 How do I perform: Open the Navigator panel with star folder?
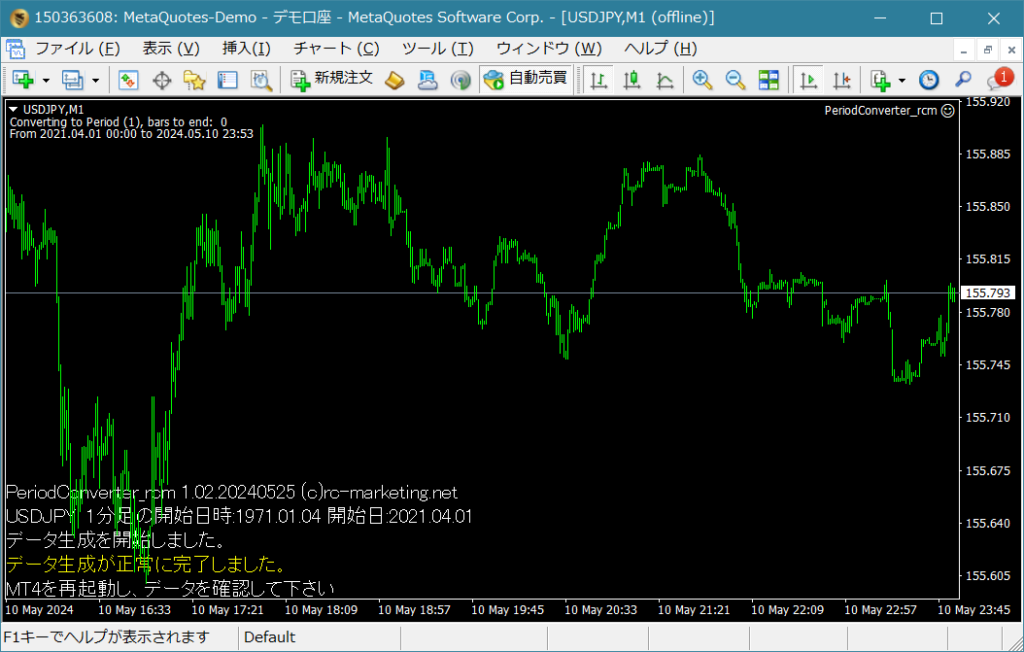(194, 80)
